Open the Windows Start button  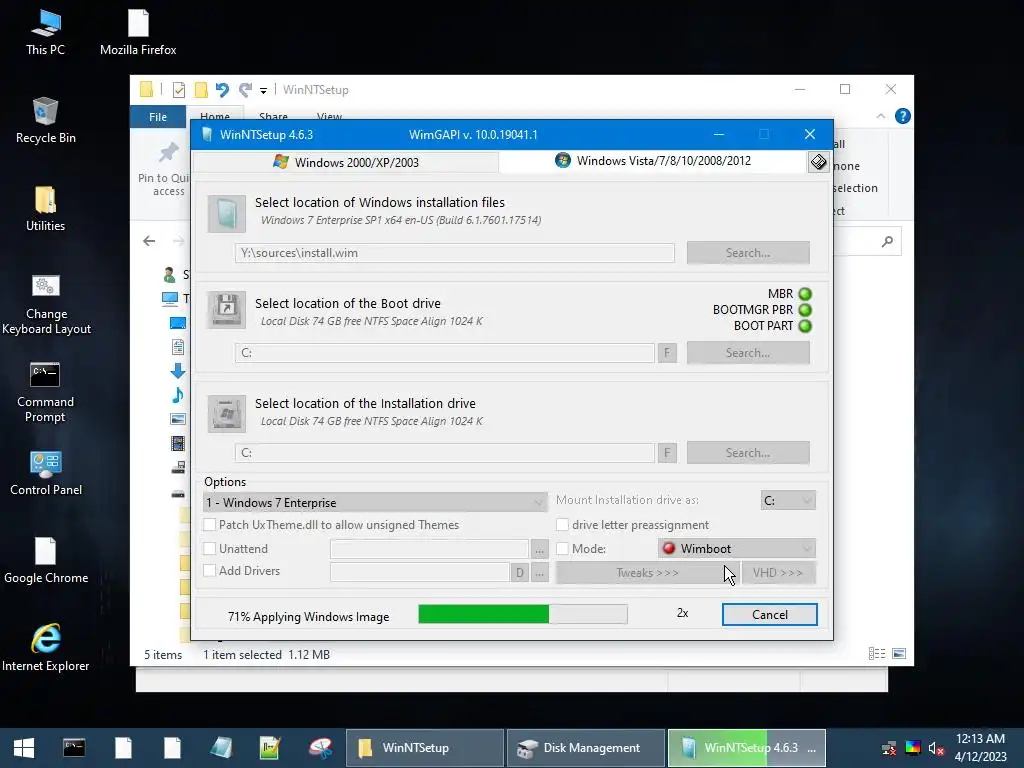coord(24,748)
